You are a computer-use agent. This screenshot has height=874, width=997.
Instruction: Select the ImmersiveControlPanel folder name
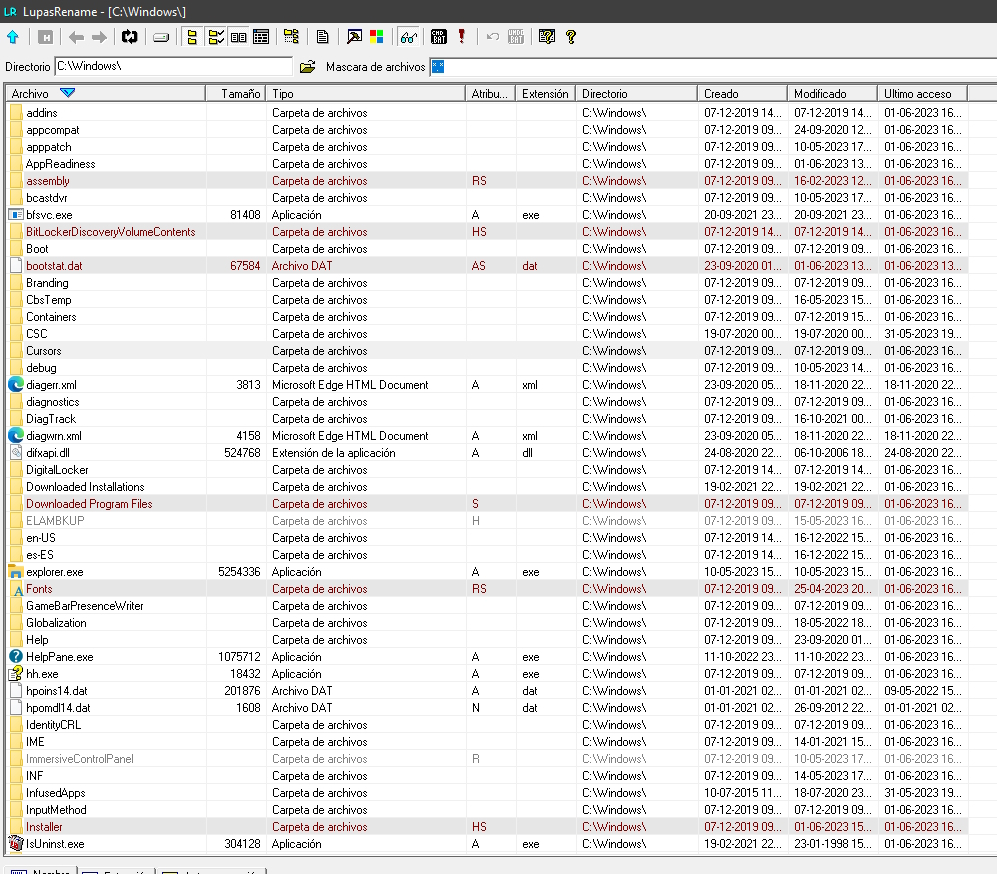click(79, 759)
